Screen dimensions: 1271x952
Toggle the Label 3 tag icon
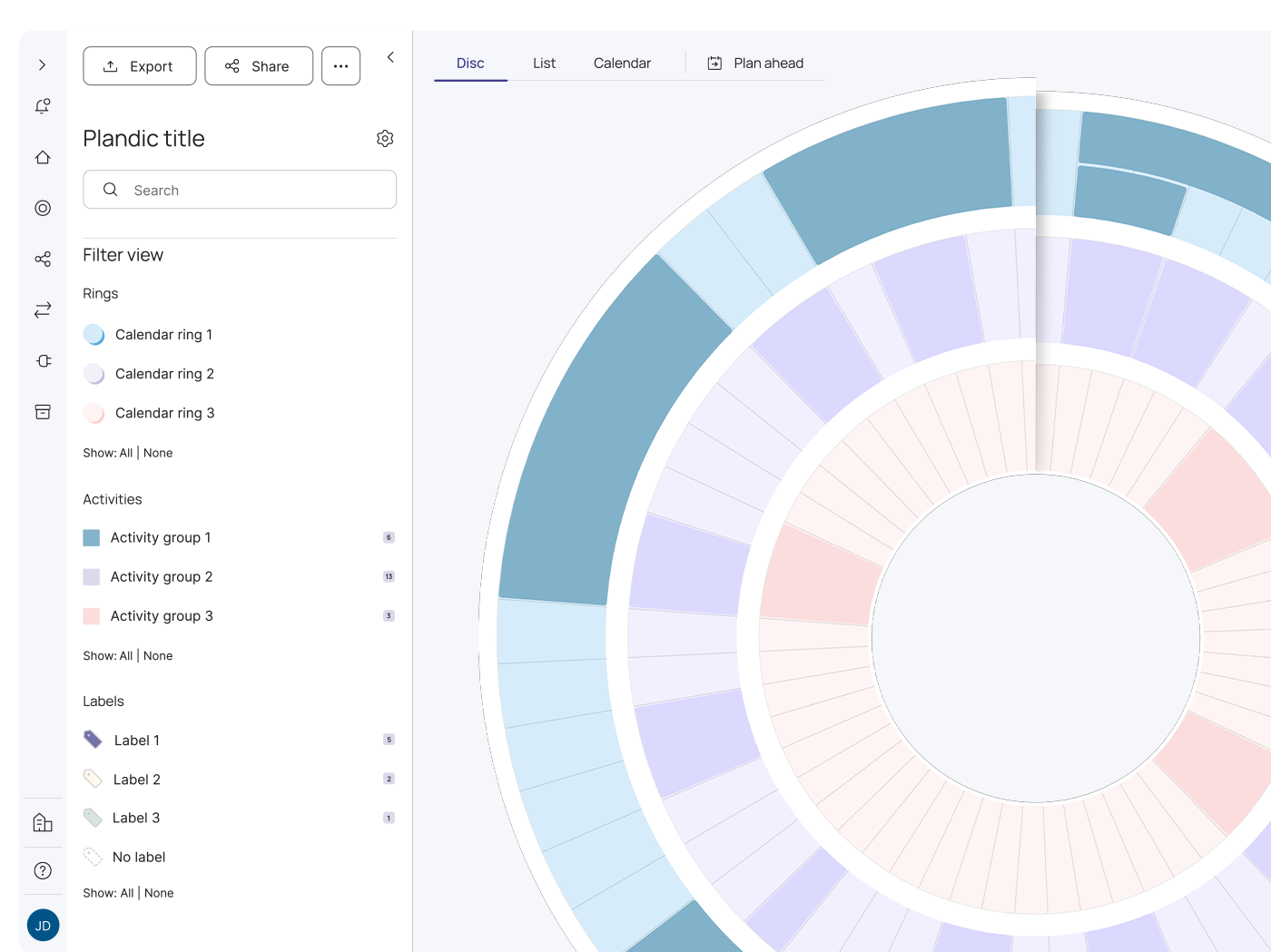[93, 818]
